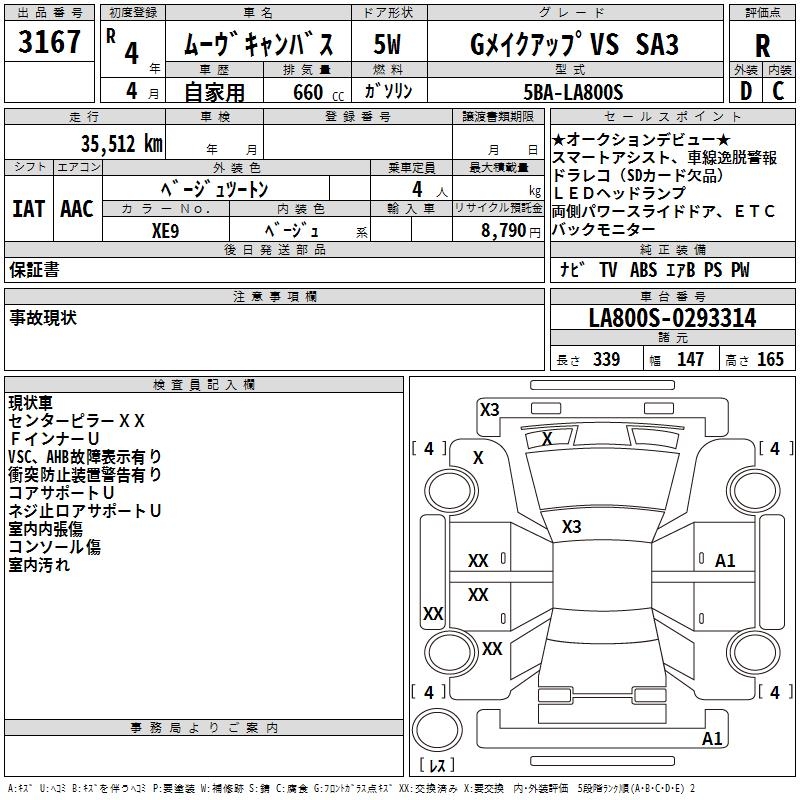Click the 事故現状 caution note
800x800 pixels.
[43, 317]
